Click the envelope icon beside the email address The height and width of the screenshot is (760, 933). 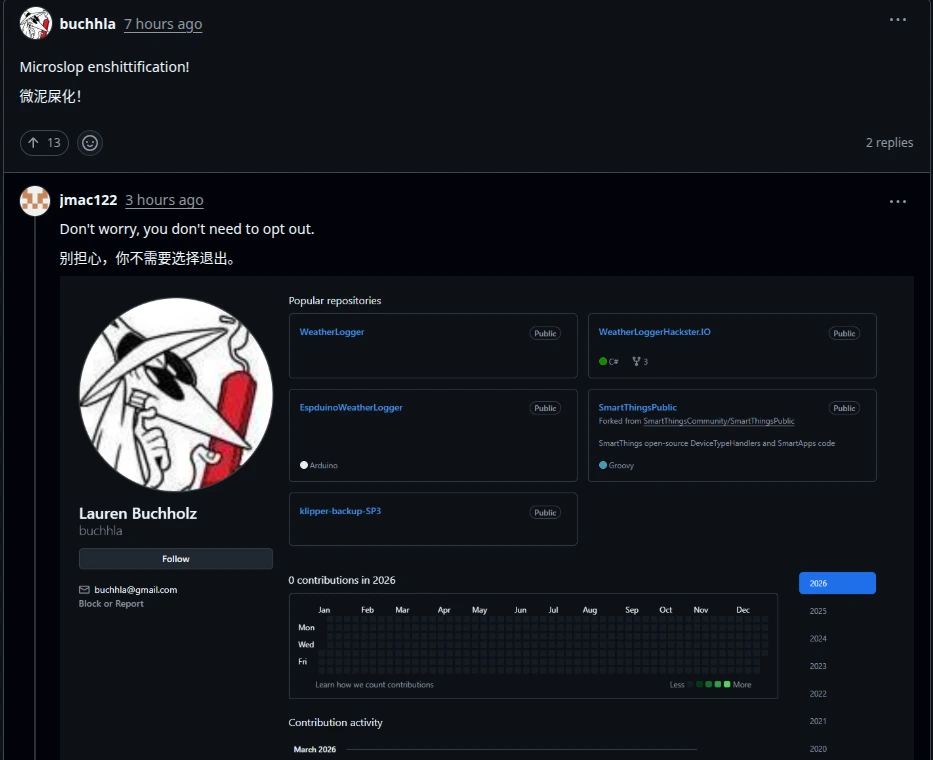point(84,590)
